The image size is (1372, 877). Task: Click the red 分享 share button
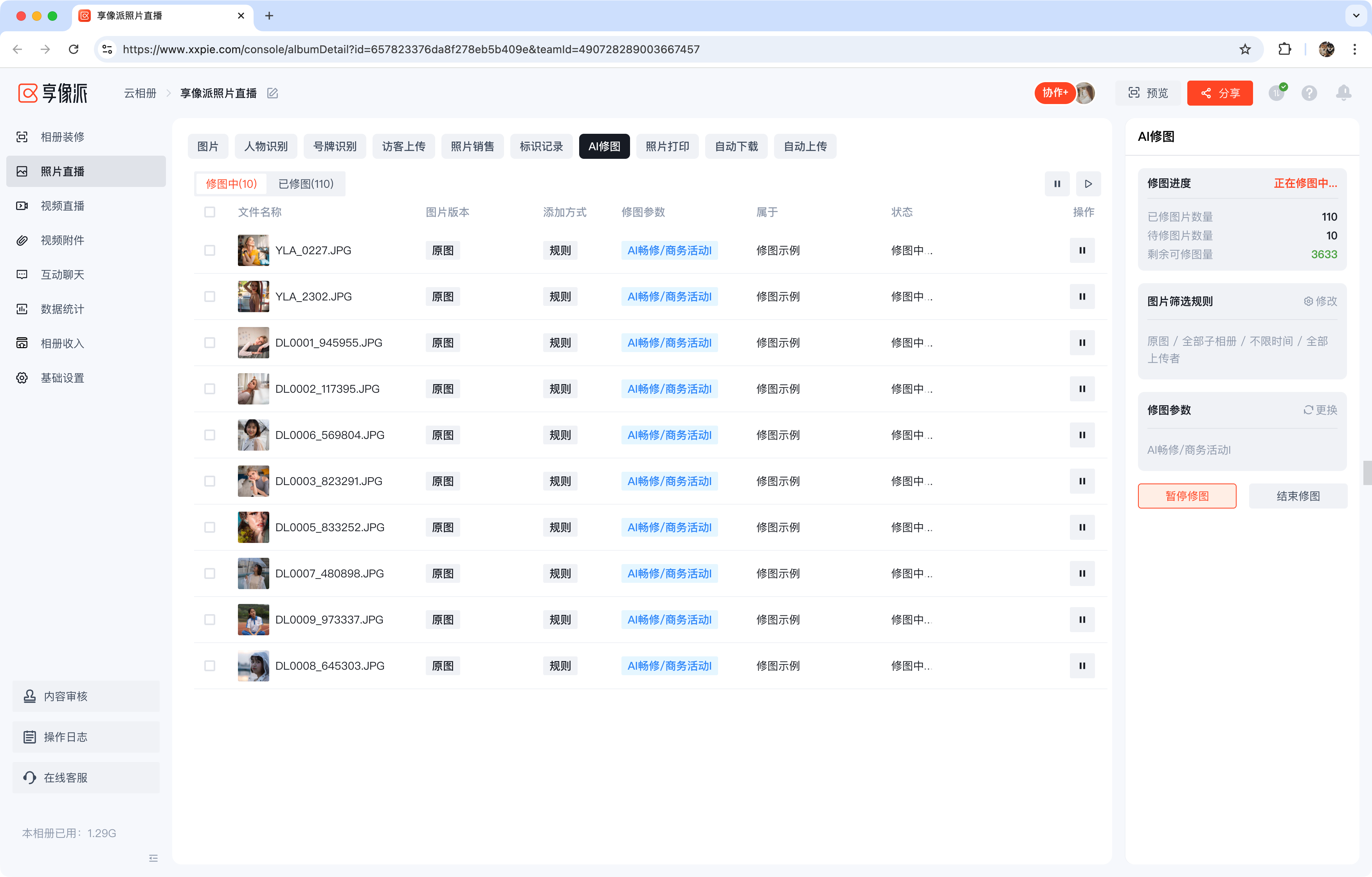(1219, 93)
